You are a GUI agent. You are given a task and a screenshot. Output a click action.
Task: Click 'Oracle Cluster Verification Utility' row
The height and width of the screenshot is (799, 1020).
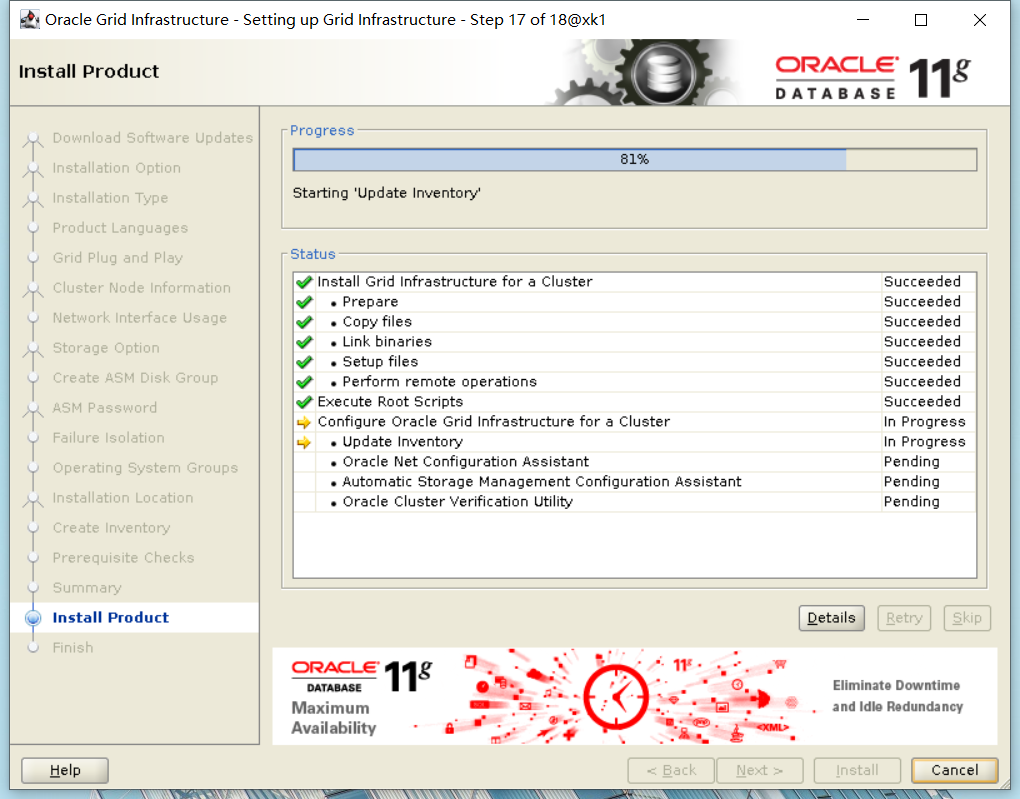click(x=634, y=502)
